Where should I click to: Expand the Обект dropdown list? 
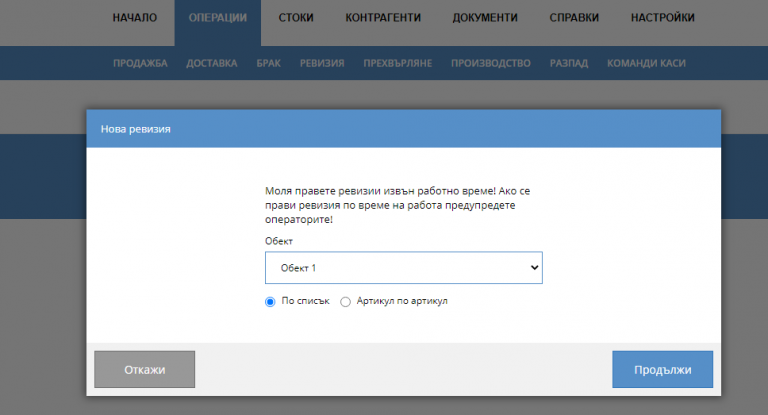pos(403,268)
